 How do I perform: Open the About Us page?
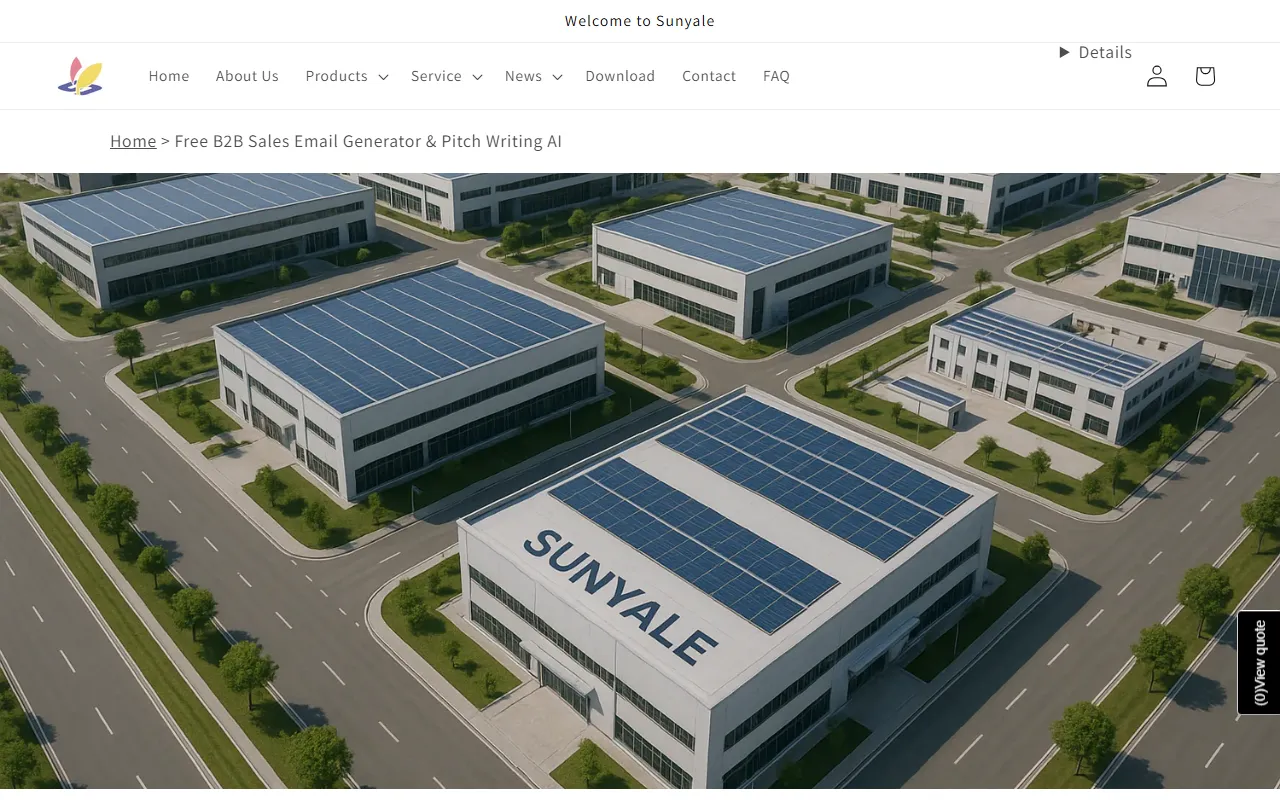pos(247,76)
